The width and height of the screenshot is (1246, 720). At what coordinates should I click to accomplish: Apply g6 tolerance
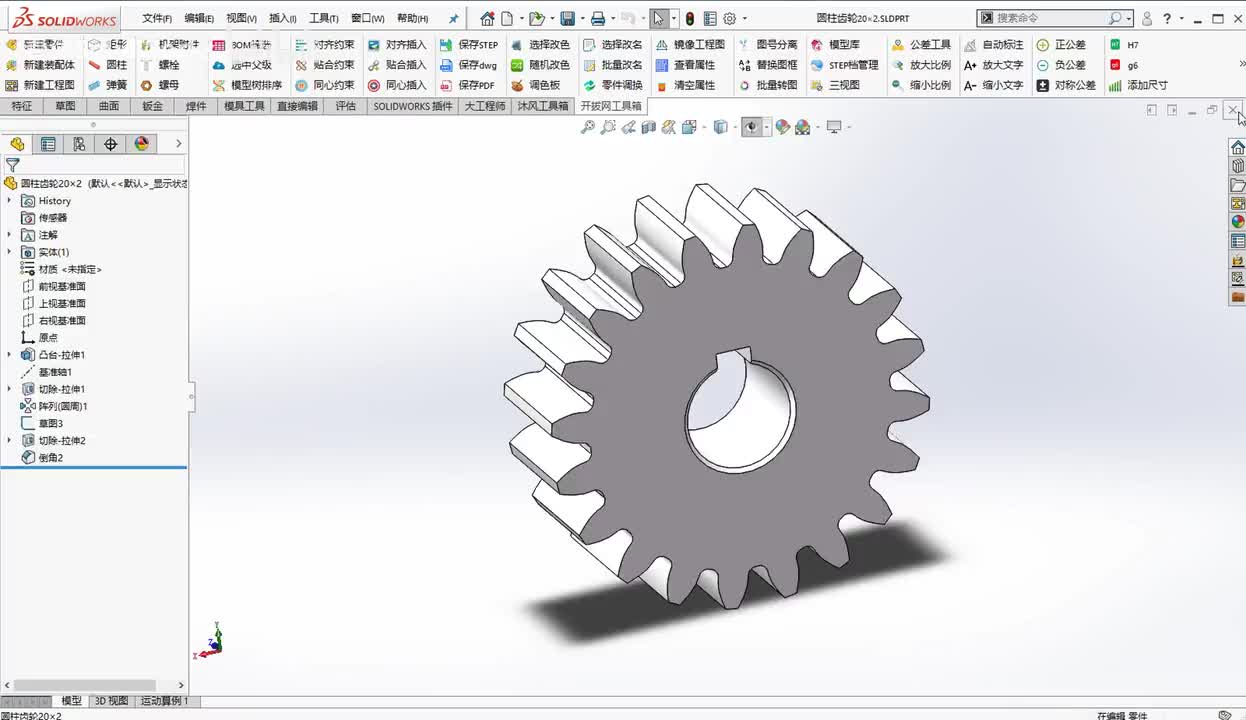(1124, 65)
